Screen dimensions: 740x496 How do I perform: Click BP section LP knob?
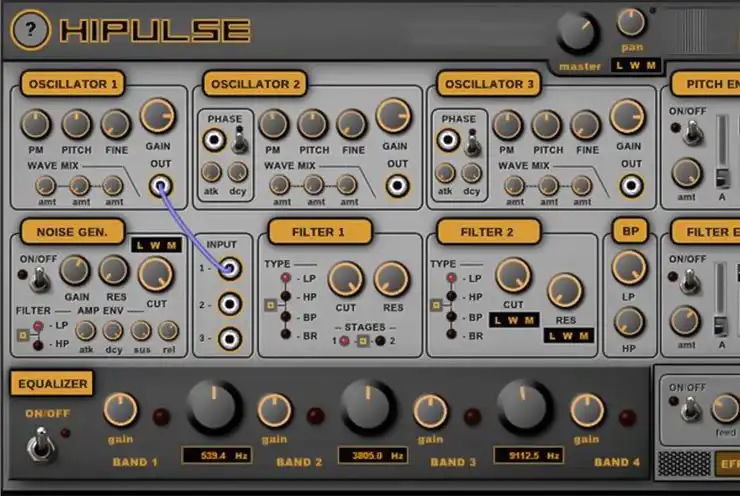pyautogui.click(x=629, y=268)
